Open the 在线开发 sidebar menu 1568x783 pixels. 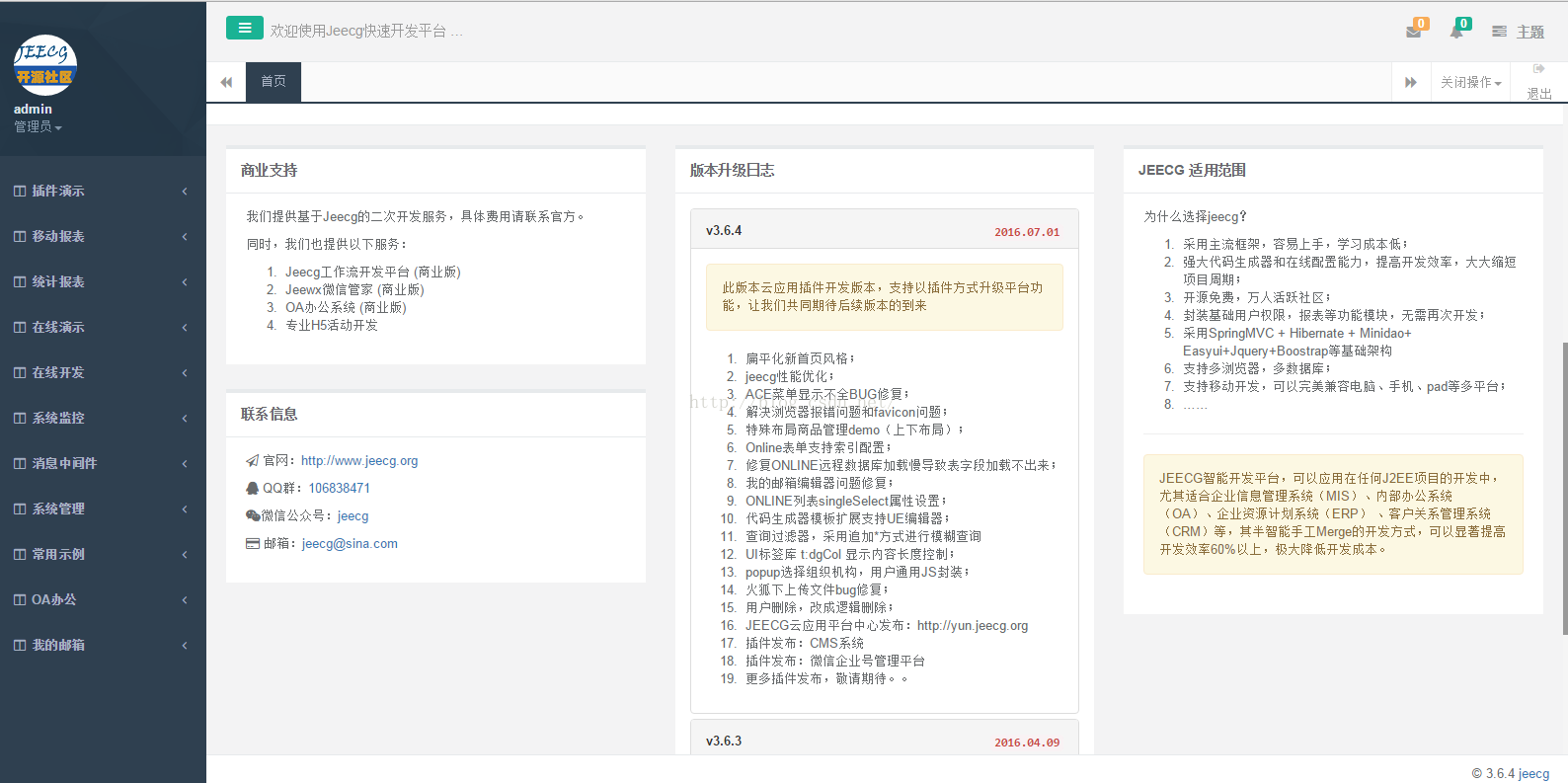(x=103, y=372)
